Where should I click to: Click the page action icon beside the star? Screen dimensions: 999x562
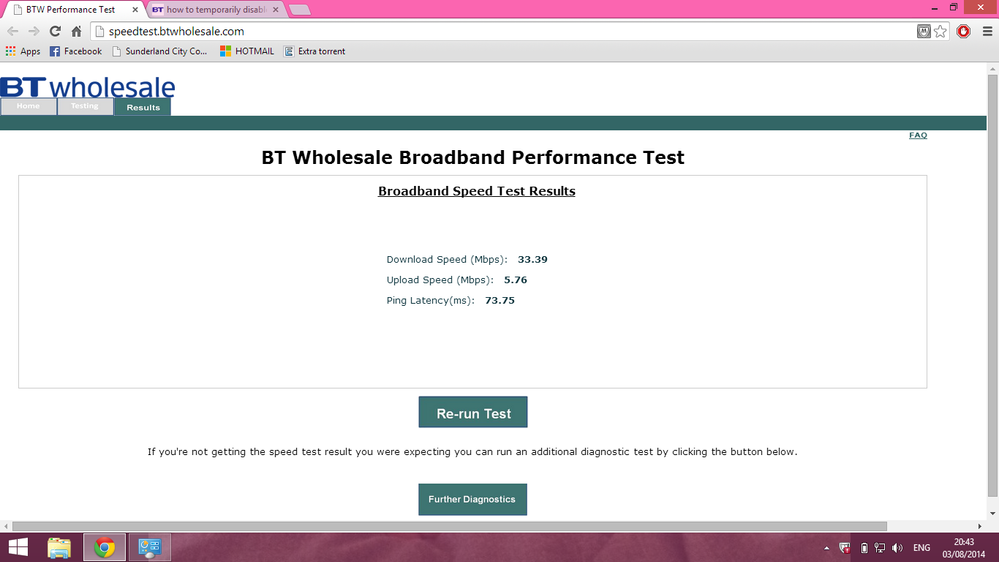pyautogui.click(x=923, y=31)
